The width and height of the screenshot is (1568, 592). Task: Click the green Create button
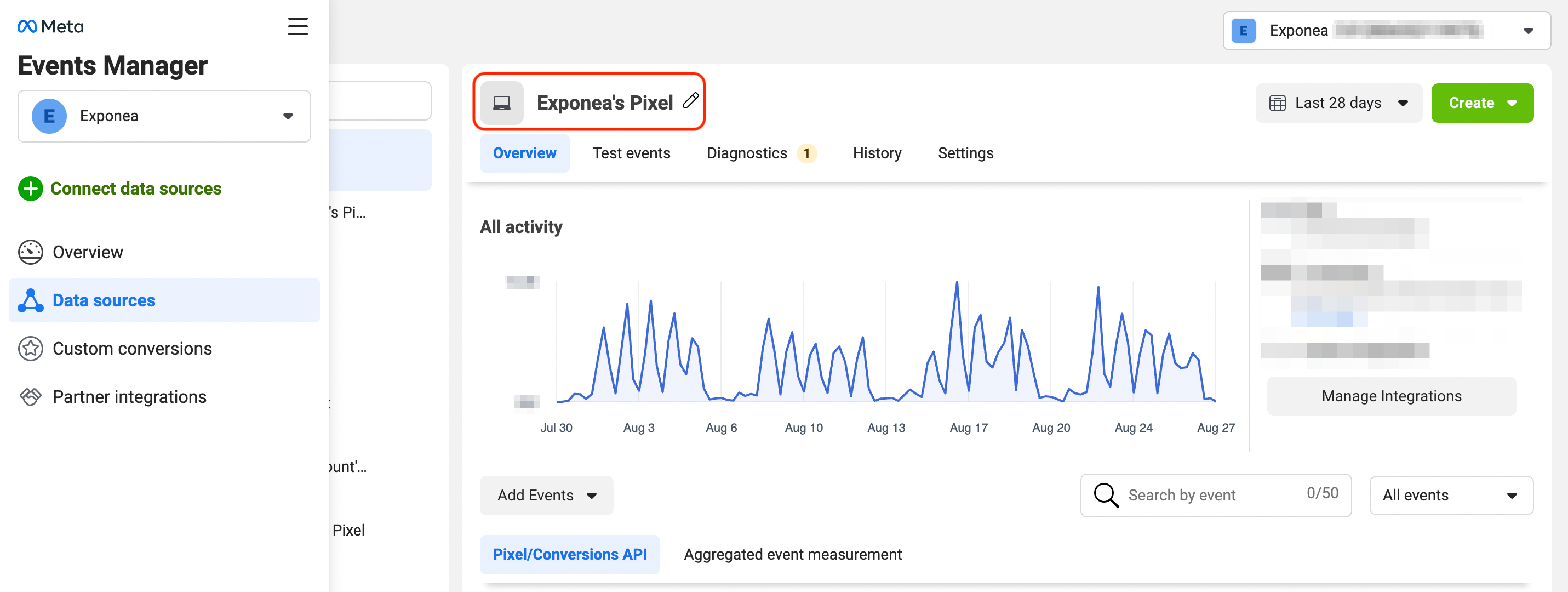click(1481, 103)
